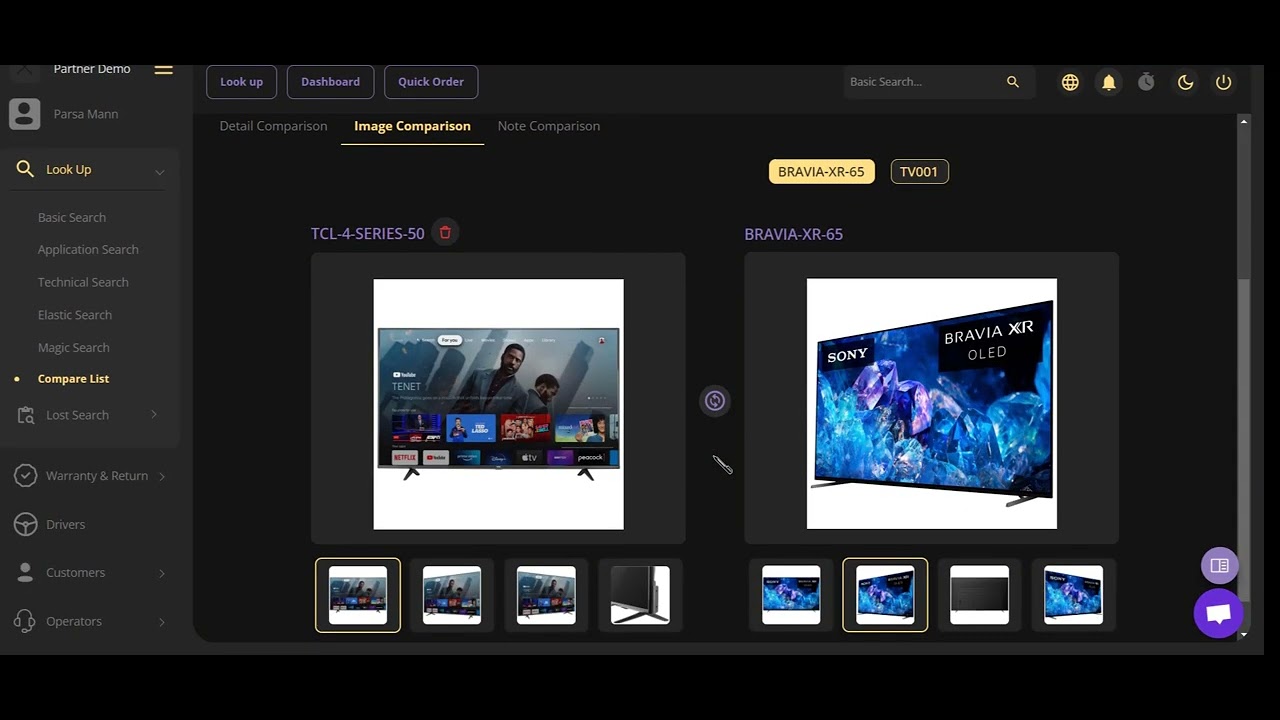Select third TCL thumbnail image
This screenshot has width=1280, height=720.
coord(546,595)
